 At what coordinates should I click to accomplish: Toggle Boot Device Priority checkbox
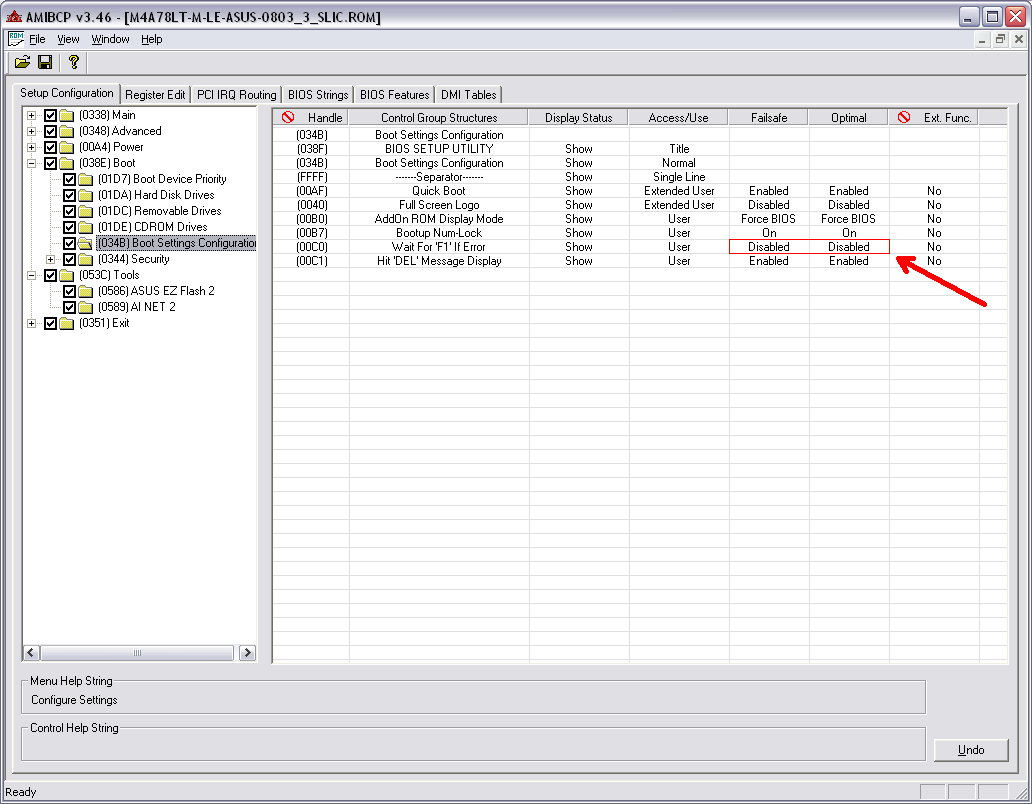pos(69,179)
